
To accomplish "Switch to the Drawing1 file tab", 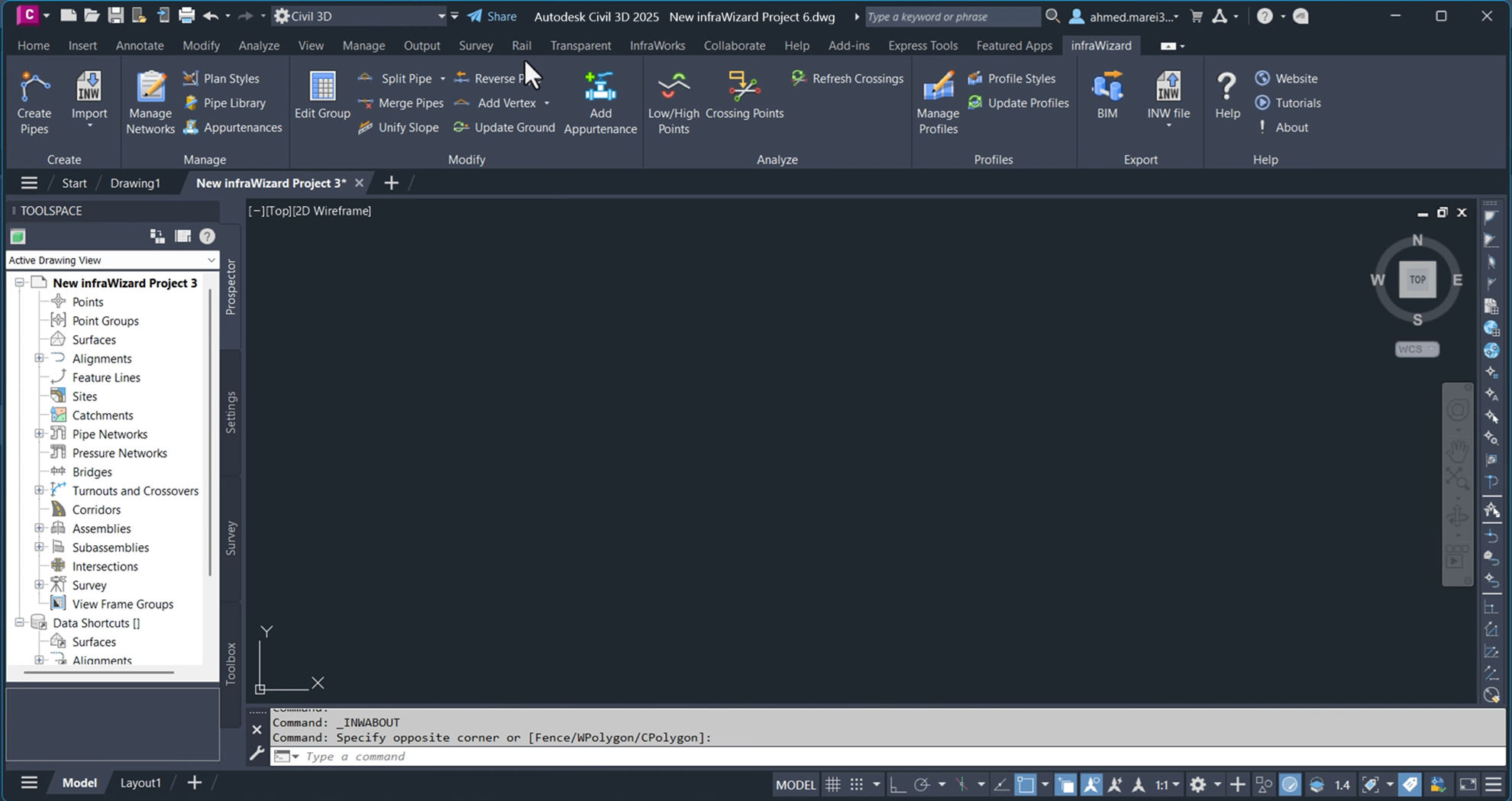I will coord(135,182).
